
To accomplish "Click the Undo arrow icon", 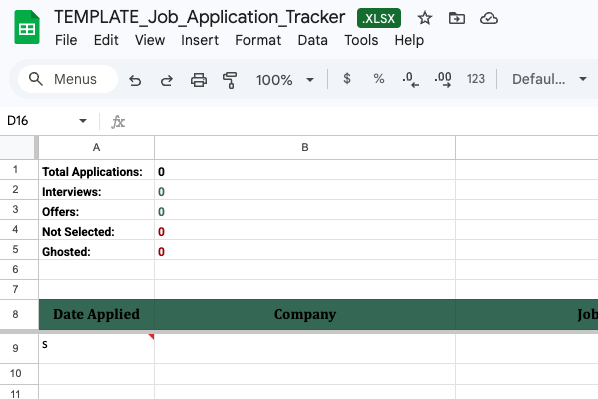I will pyautogui.click(x=135, y=80).
